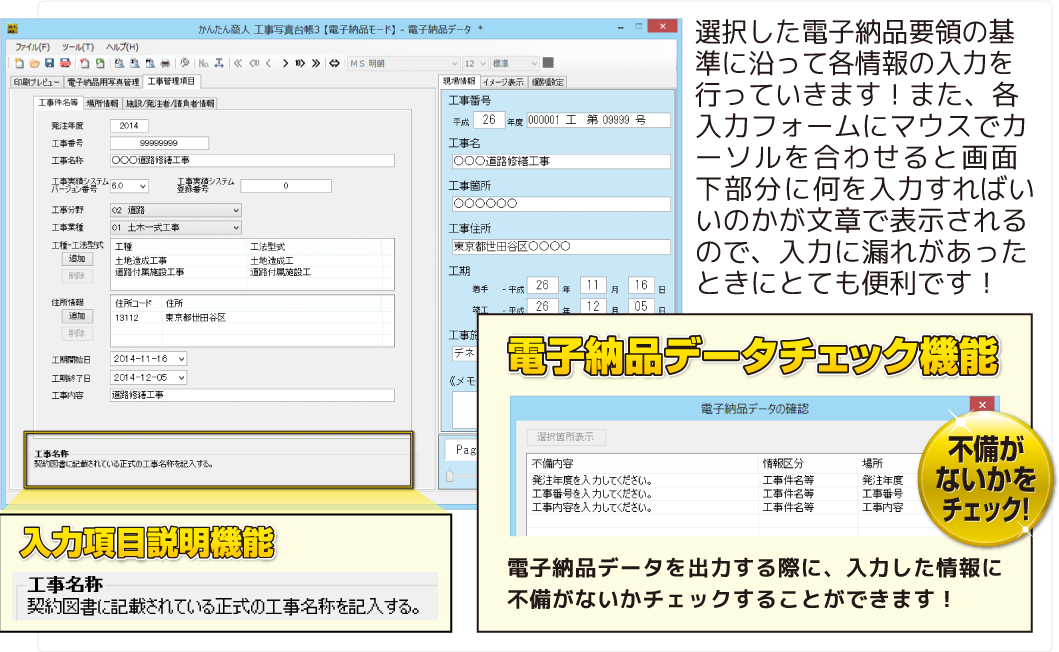Click 追加 button beside 工種 table
This screenshot has height=652, width=1059.
[77, 259]
